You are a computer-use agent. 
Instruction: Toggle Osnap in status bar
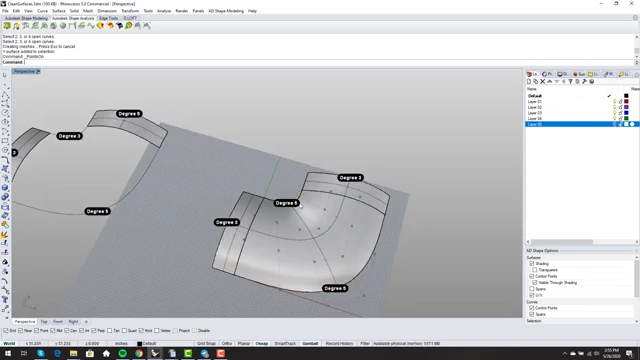[262, 344]
